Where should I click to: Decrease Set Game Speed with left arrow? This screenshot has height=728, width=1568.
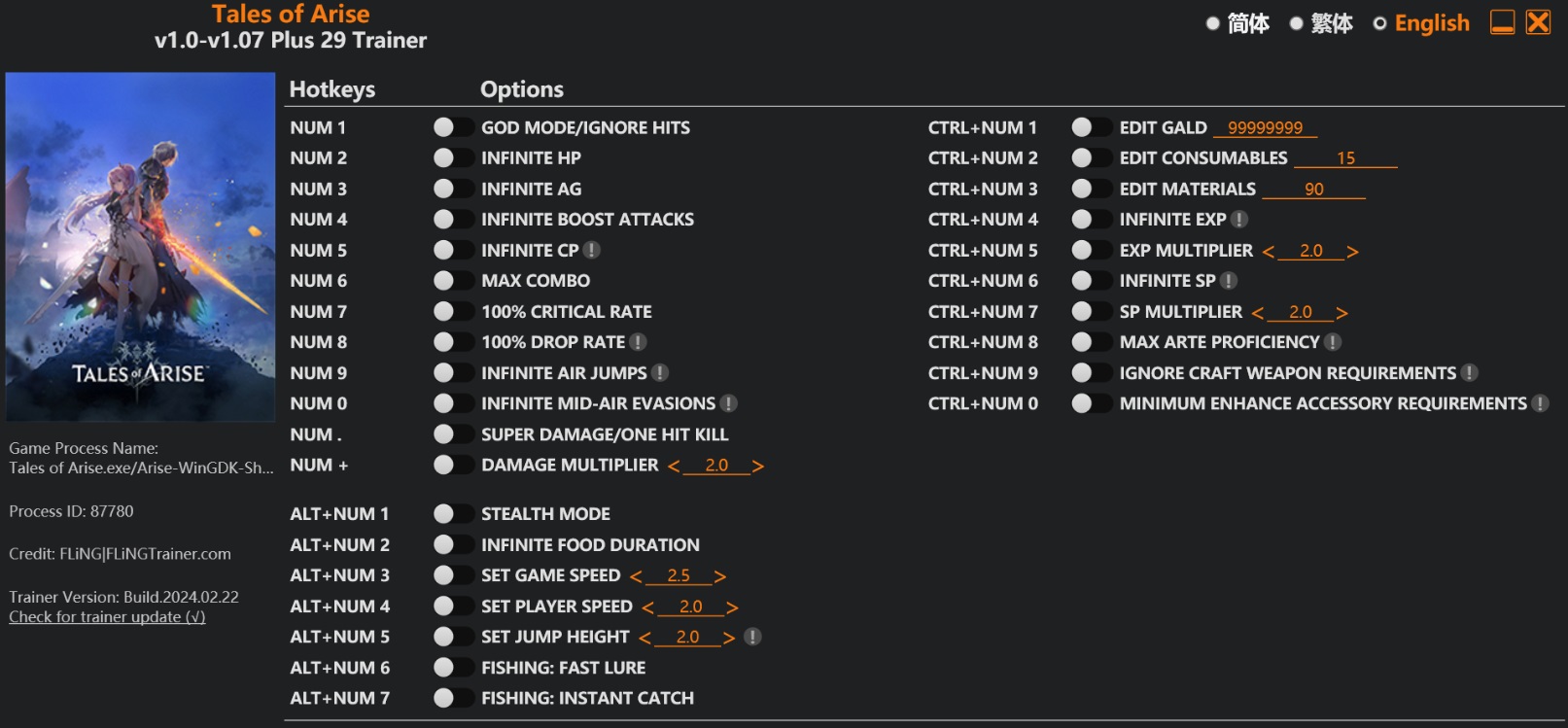coord(636,576)
